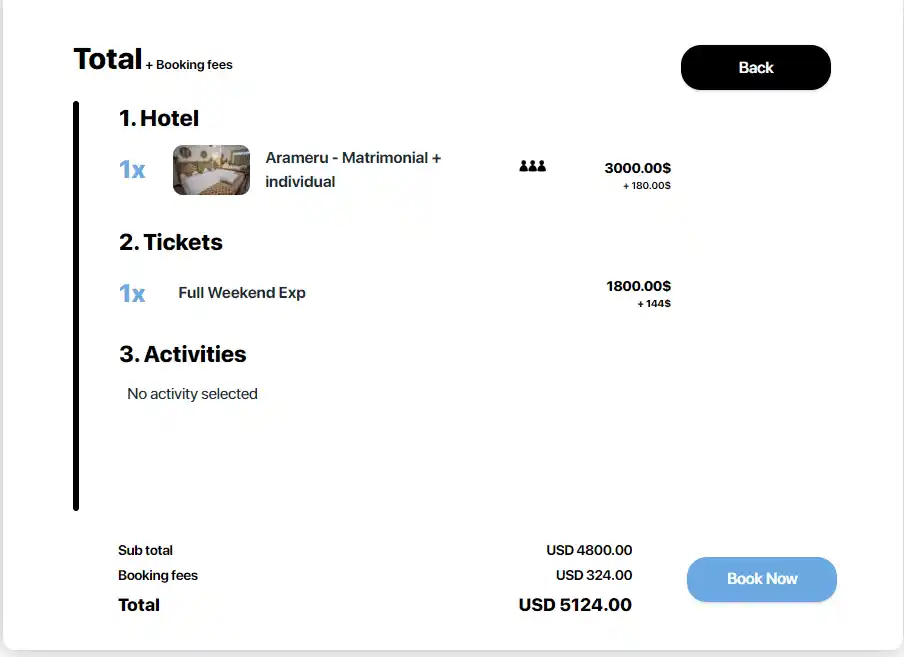Screen dimensions: 904x657
Task: Click the 1x quantity next to the ticket
Action: click(132, 293)
